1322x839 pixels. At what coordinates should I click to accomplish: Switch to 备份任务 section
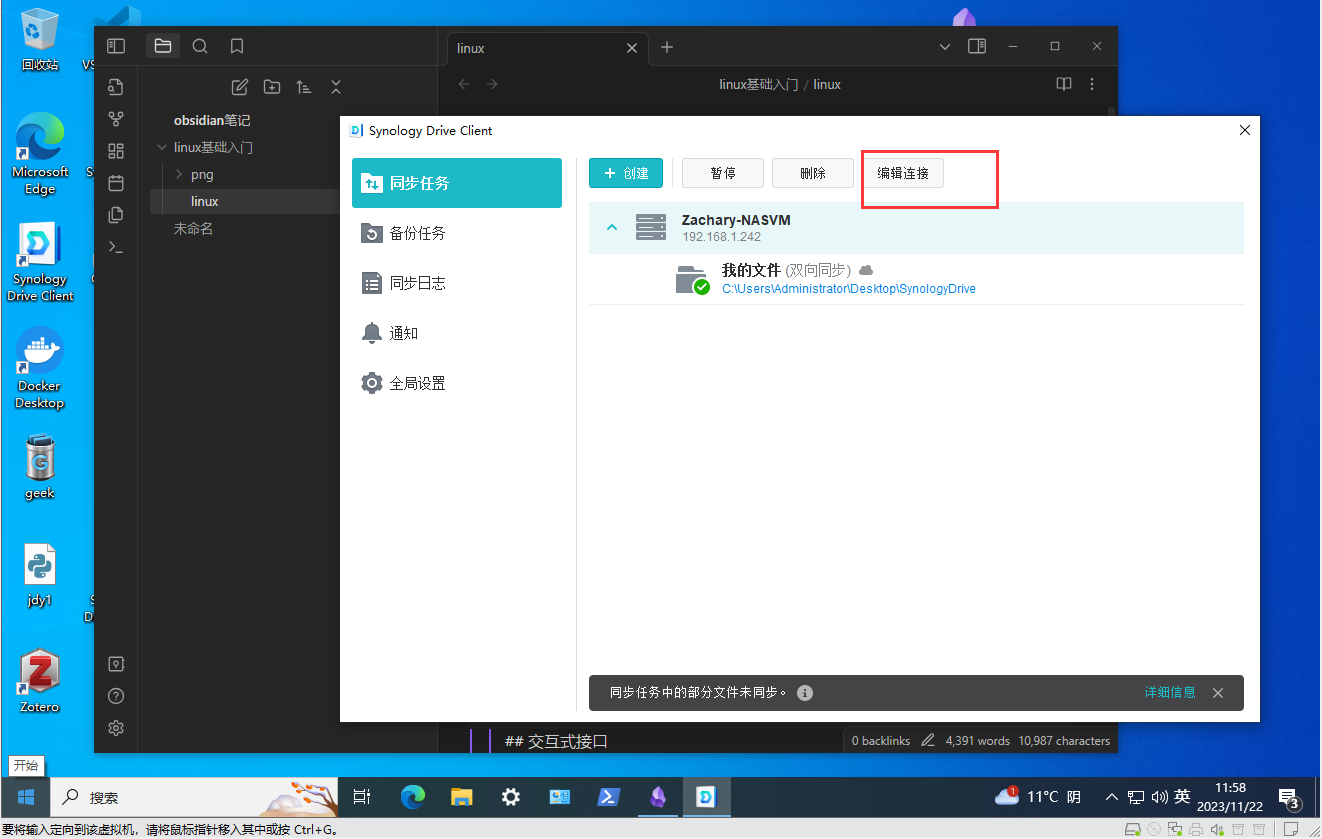417,233
